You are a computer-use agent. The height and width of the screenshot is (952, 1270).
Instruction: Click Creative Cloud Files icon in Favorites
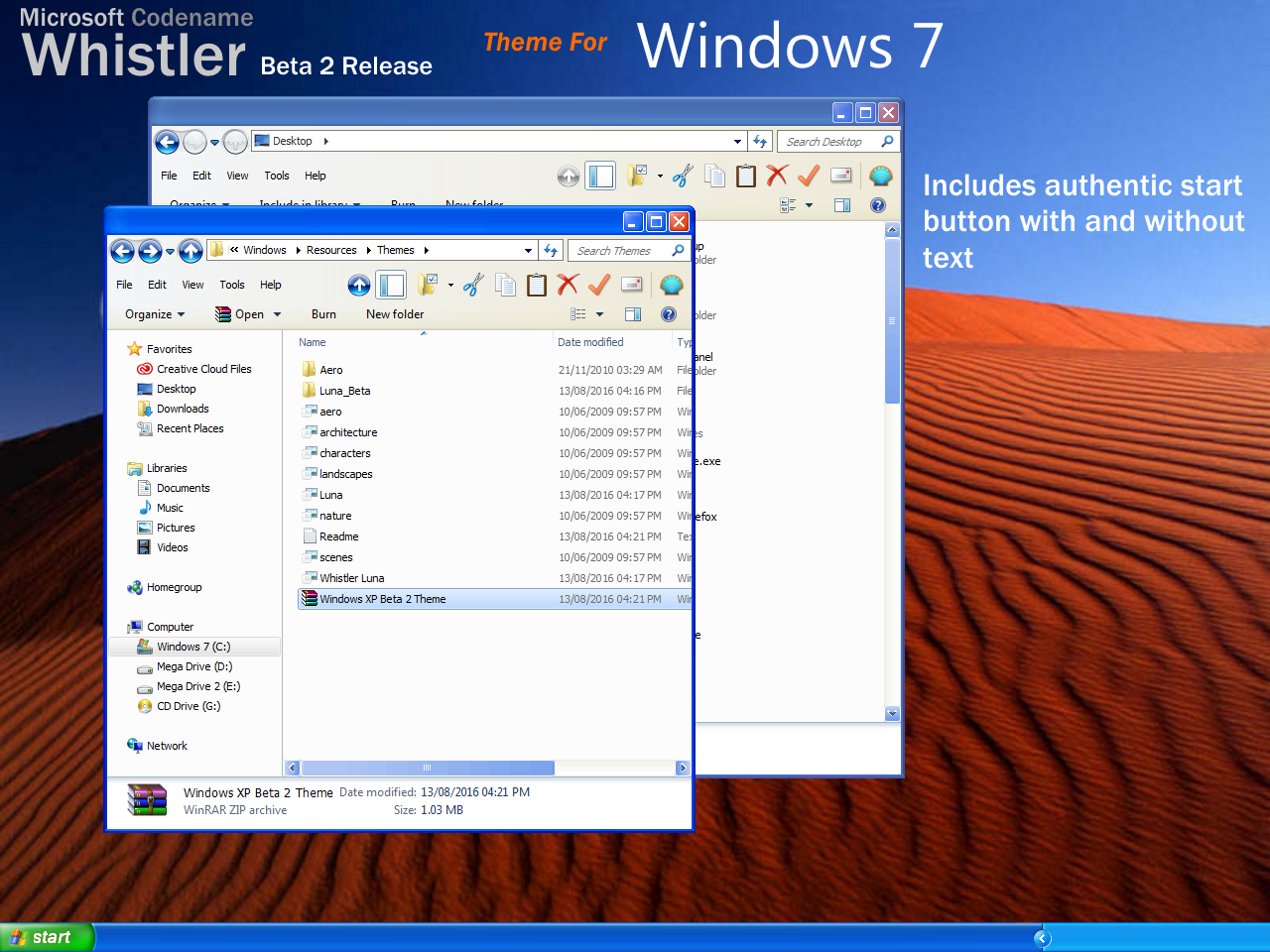(145, 369)
